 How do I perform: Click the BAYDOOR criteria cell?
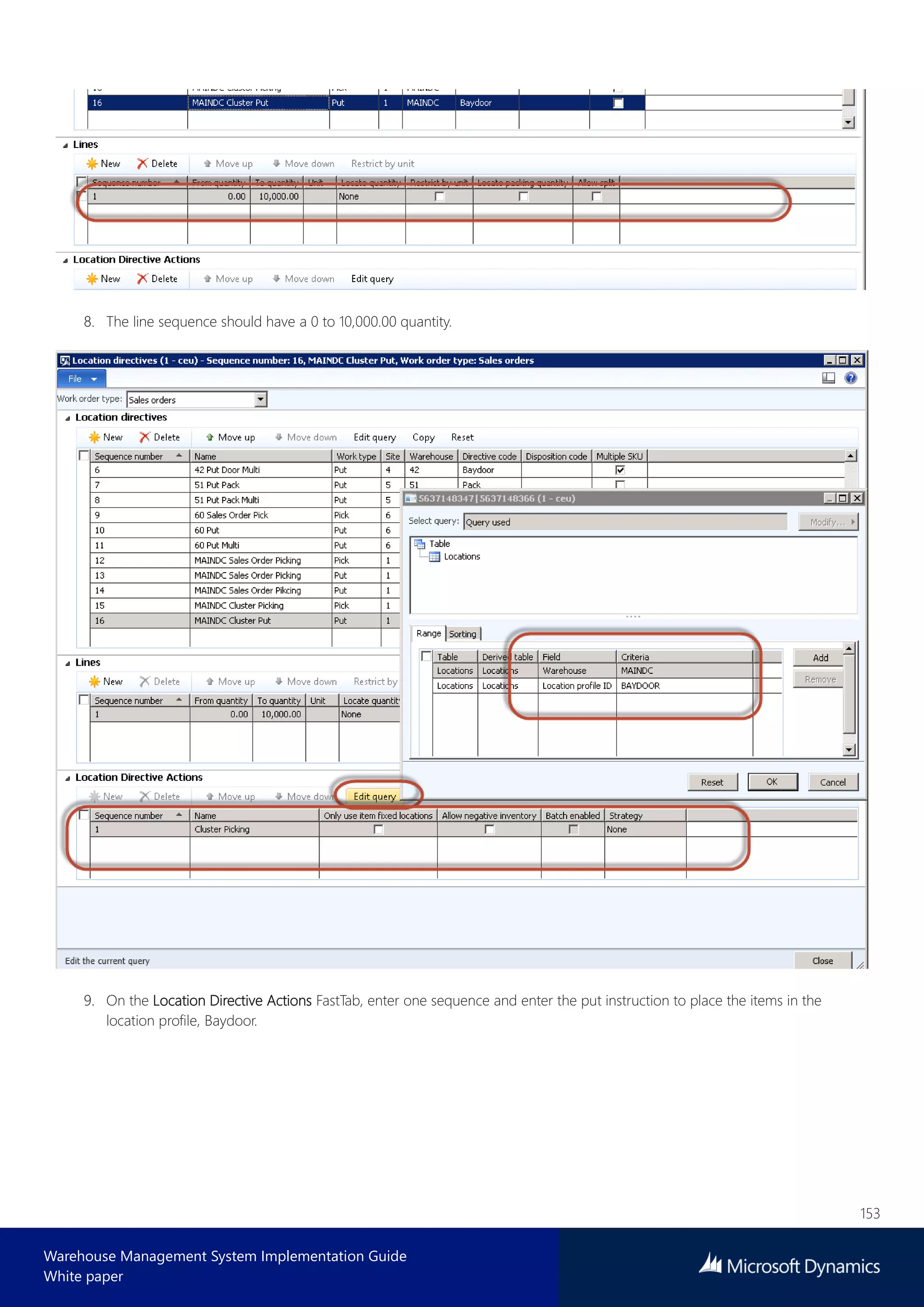tap(684, 686)
